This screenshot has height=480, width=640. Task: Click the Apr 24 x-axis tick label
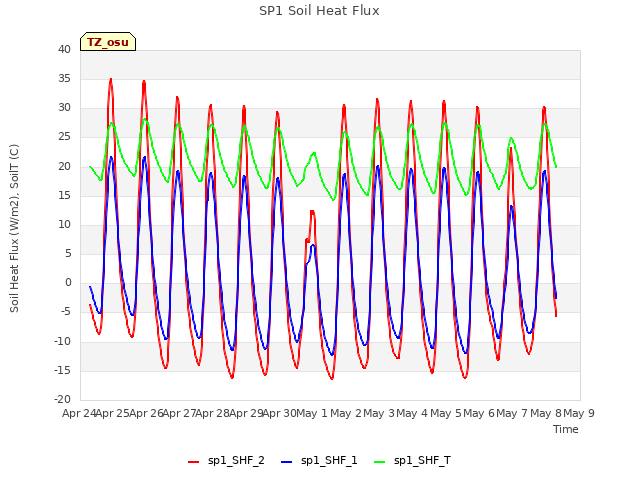tap(79, 413)
